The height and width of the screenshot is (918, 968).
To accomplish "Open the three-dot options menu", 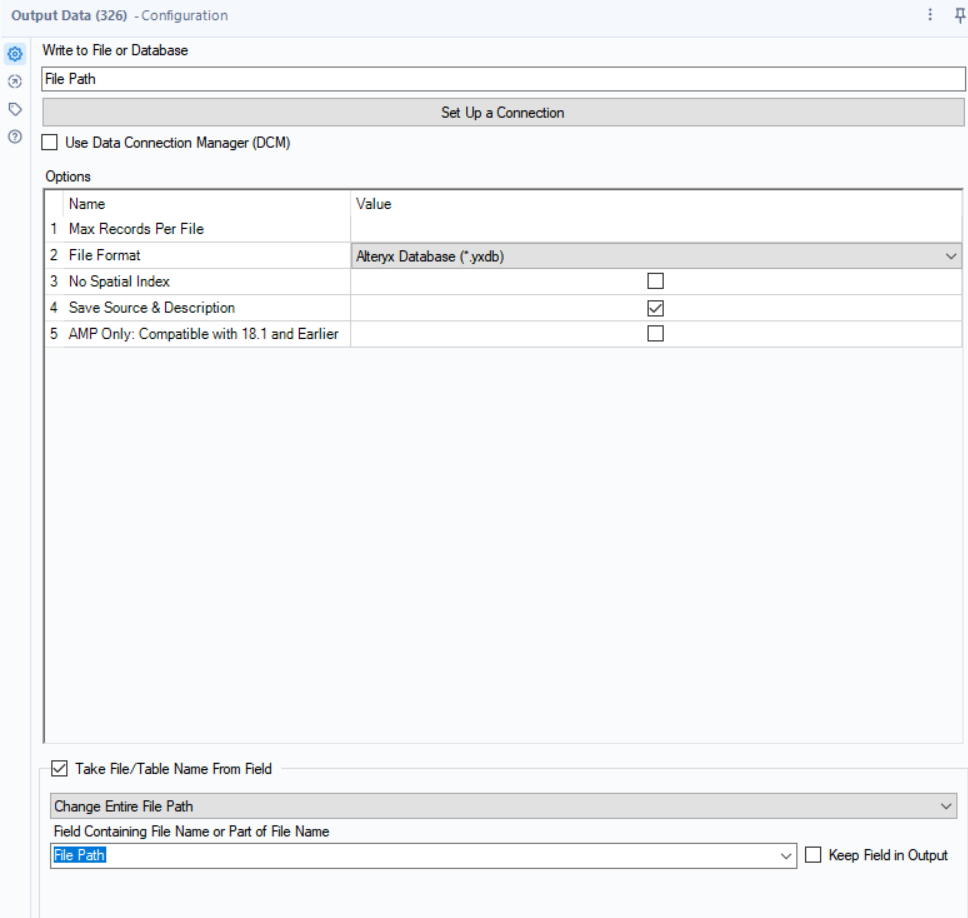I will point(929,15).
